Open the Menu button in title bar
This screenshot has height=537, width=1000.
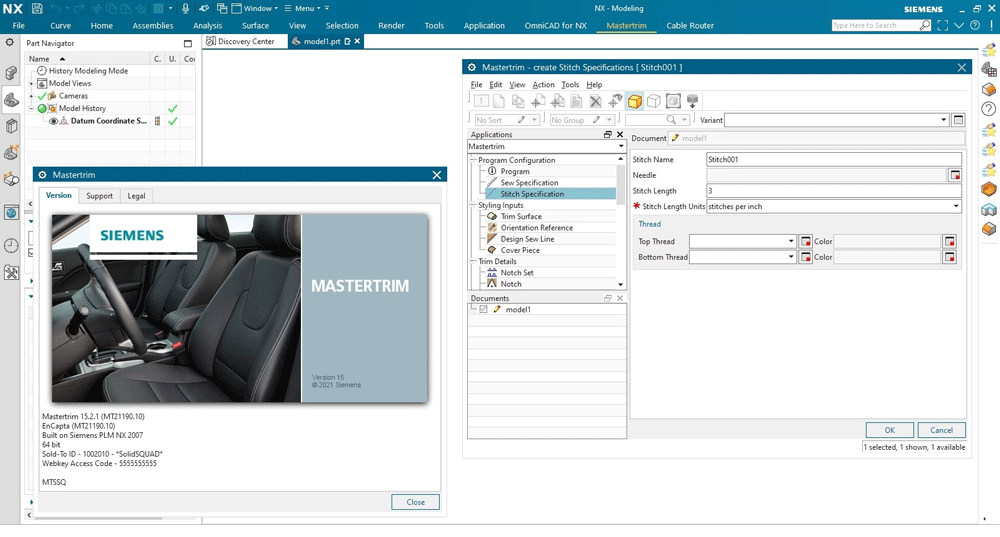point(300,8)
